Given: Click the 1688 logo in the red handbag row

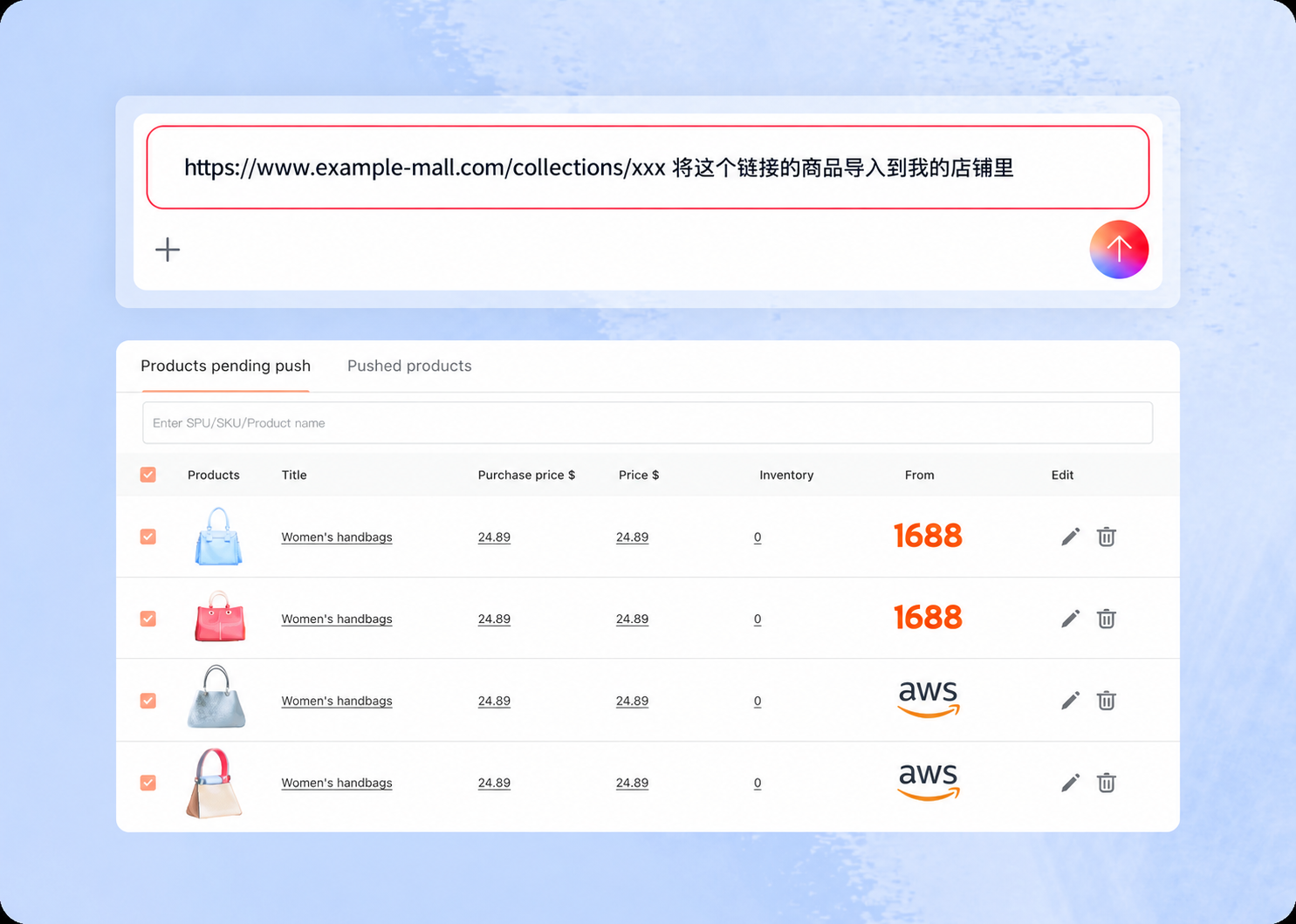Looking at the screenshot, I should (x=928, y=618).
